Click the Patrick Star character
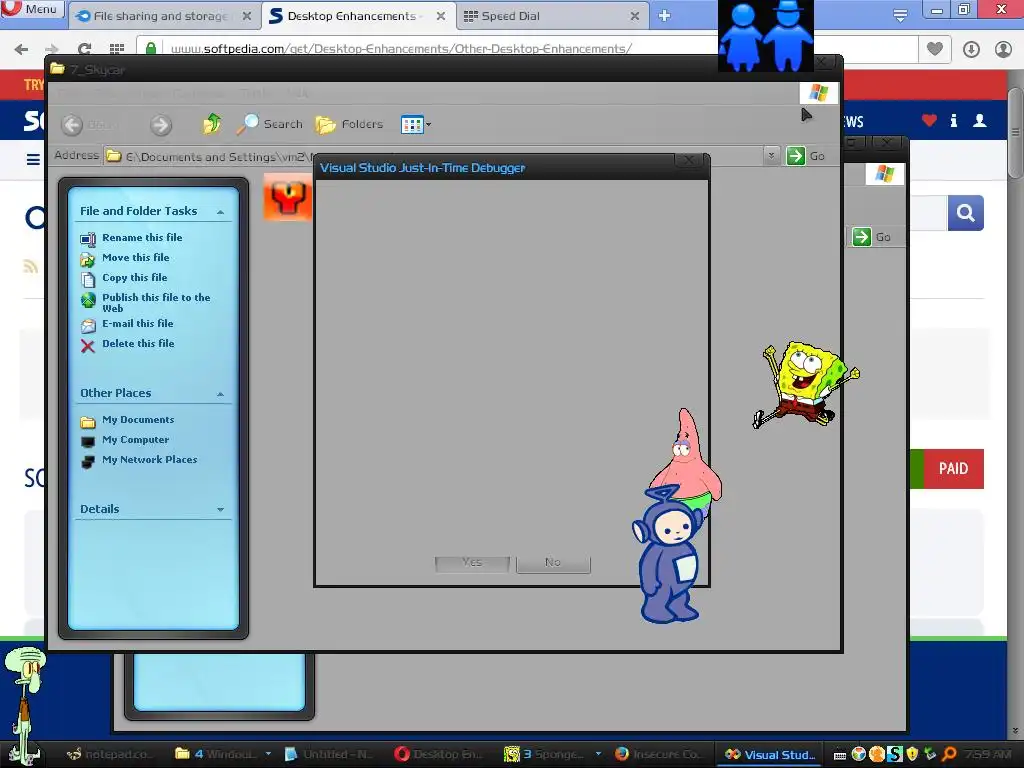The image size is (1024, 768). (x=687, y=457)
